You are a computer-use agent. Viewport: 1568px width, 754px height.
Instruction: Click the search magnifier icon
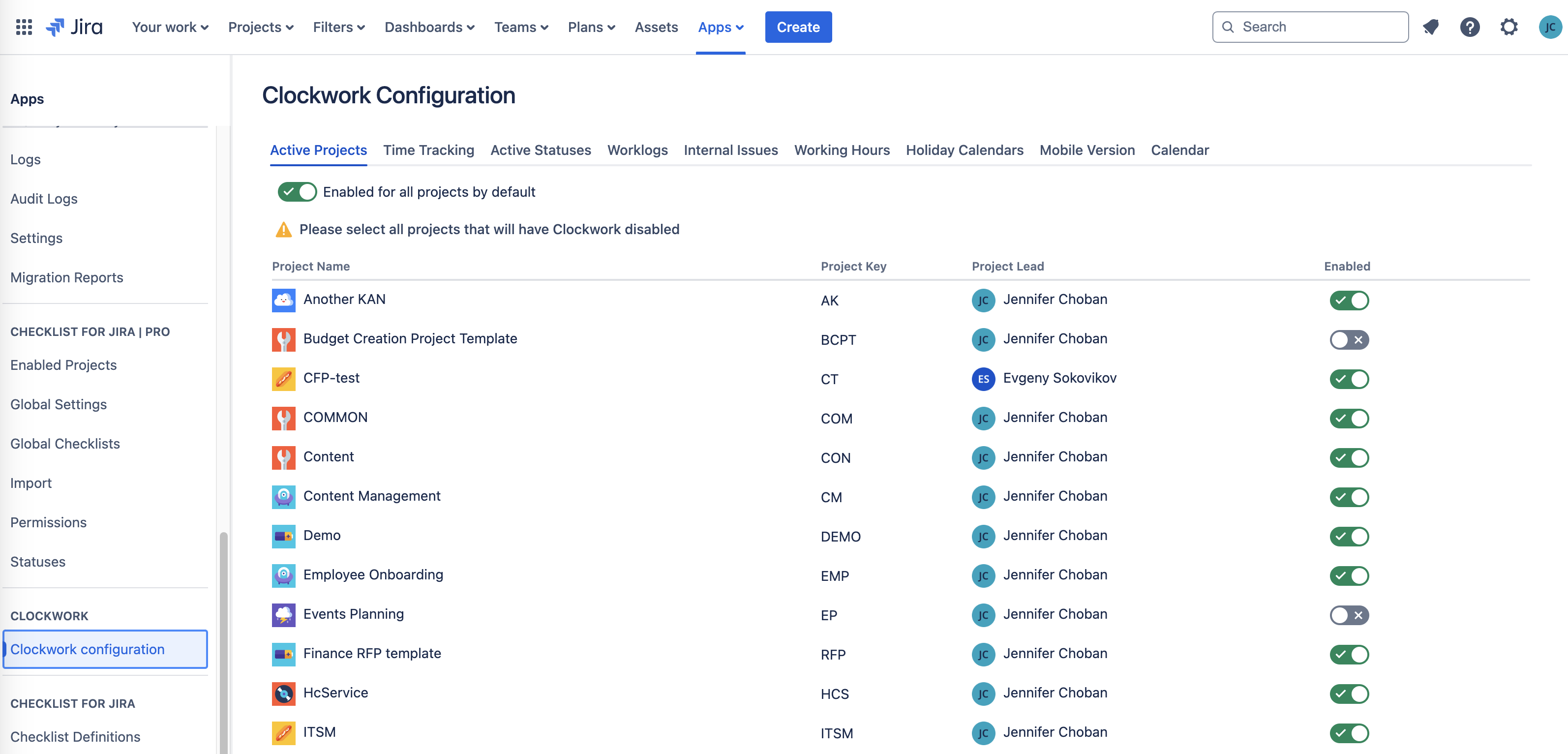tap(1228, 27)
